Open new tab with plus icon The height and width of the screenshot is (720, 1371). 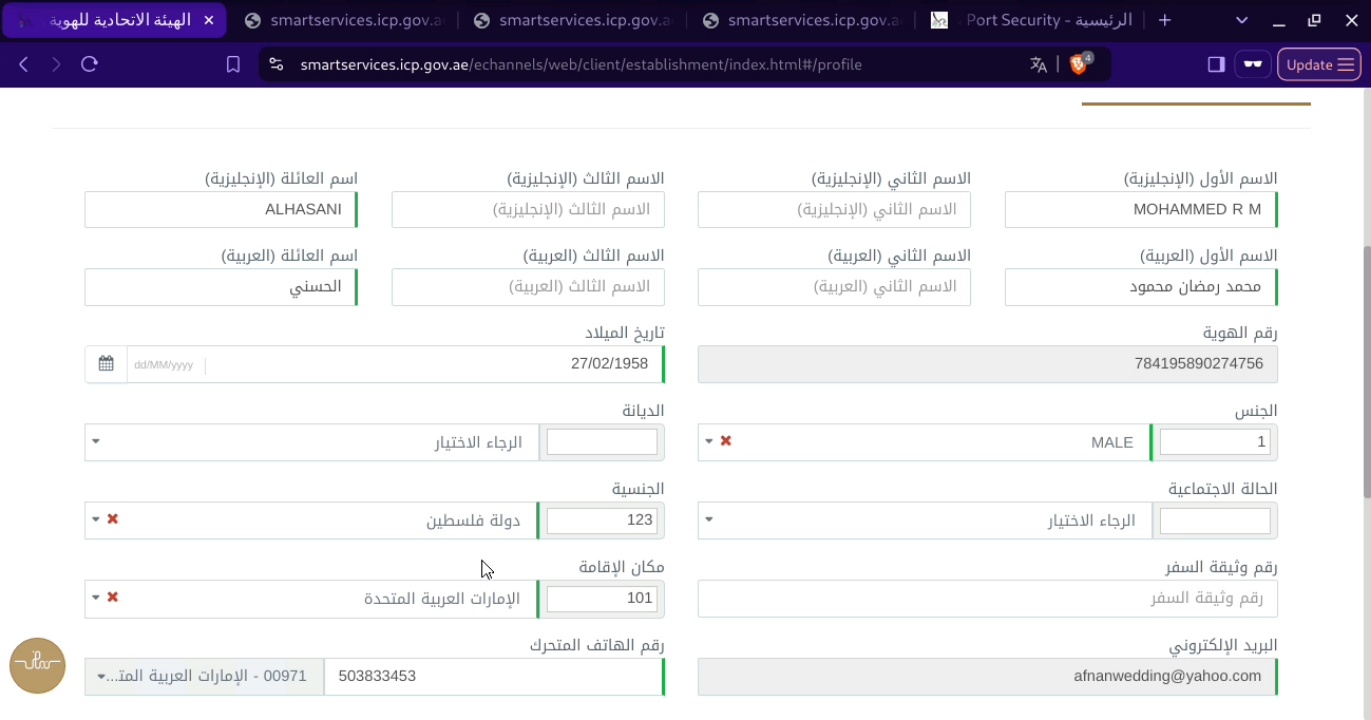1164,20
